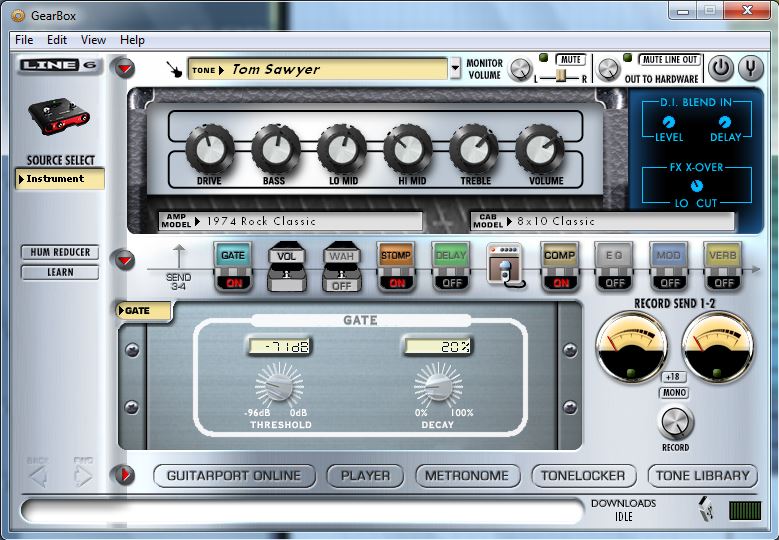Screen dimensions: 779x540
Task: Open the Metronome panel
Action: pyautogui.click(x=467, y=476)
